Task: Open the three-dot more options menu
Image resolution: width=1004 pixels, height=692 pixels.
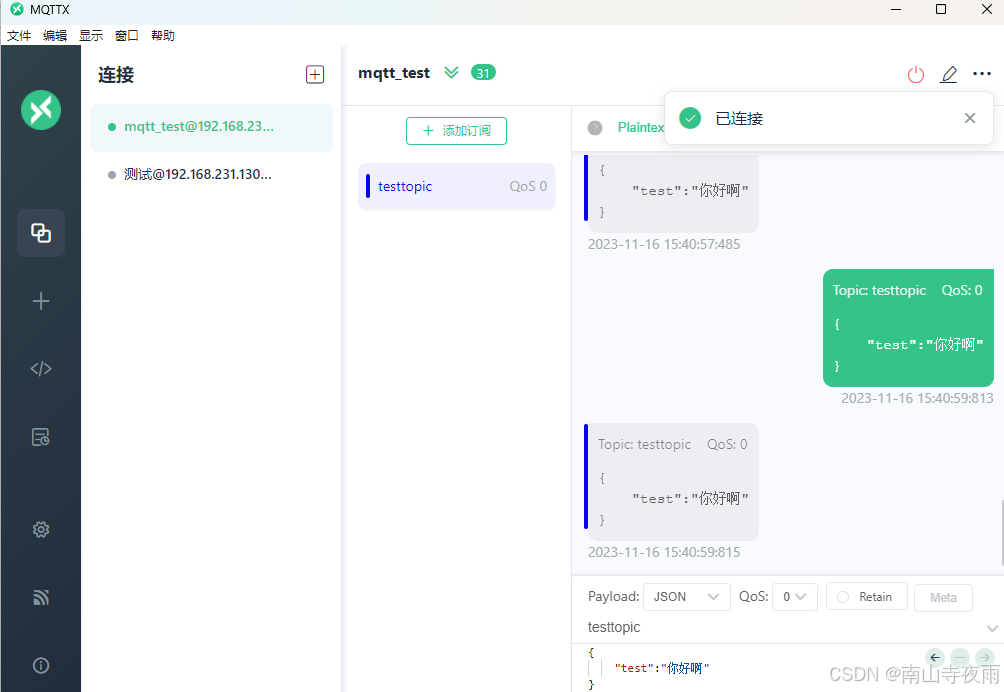Action: tap(982, 74)
